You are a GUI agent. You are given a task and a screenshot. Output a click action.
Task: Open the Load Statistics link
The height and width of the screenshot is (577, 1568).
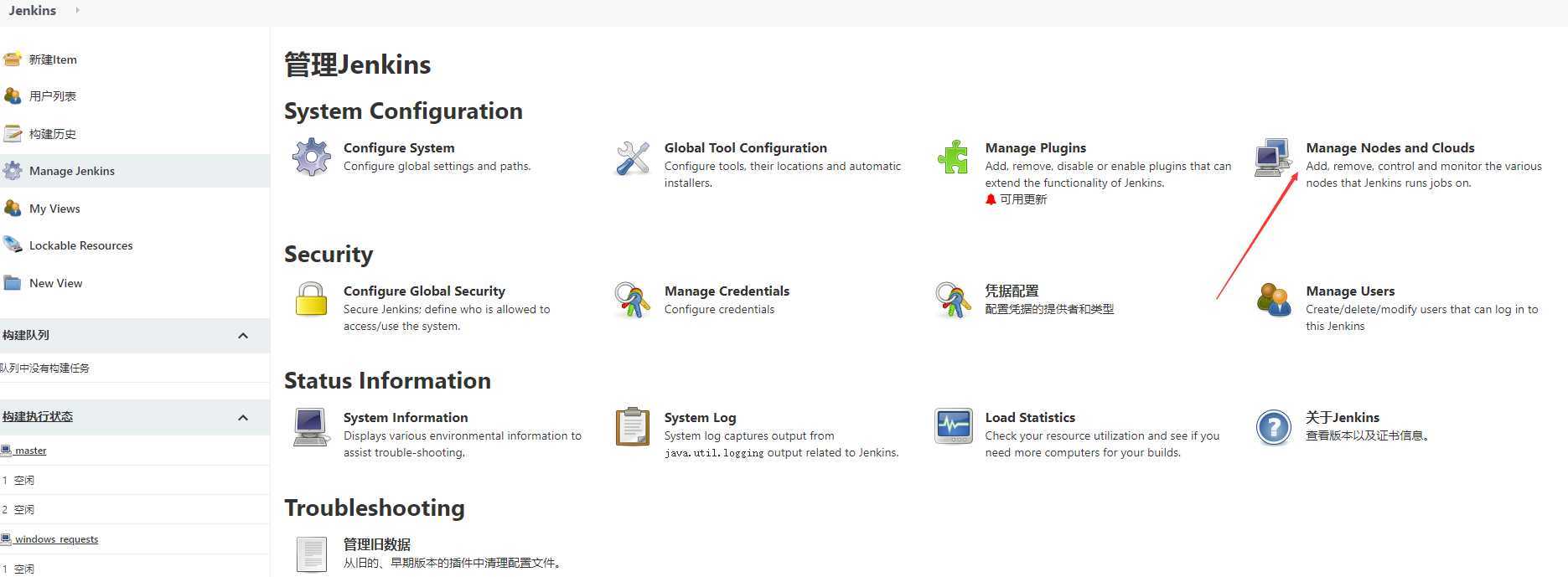pos(1030,417)
